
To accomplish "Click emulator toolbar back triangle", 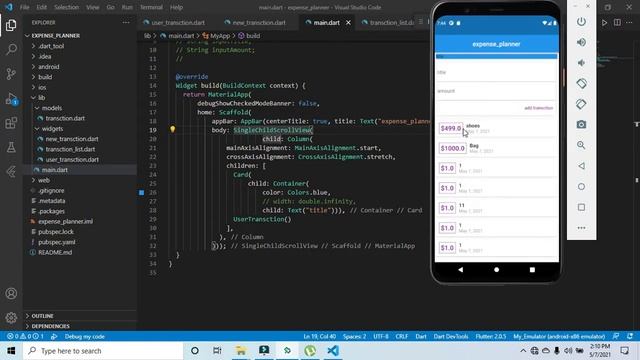I will pyautogui.click(x=581, y=166).
